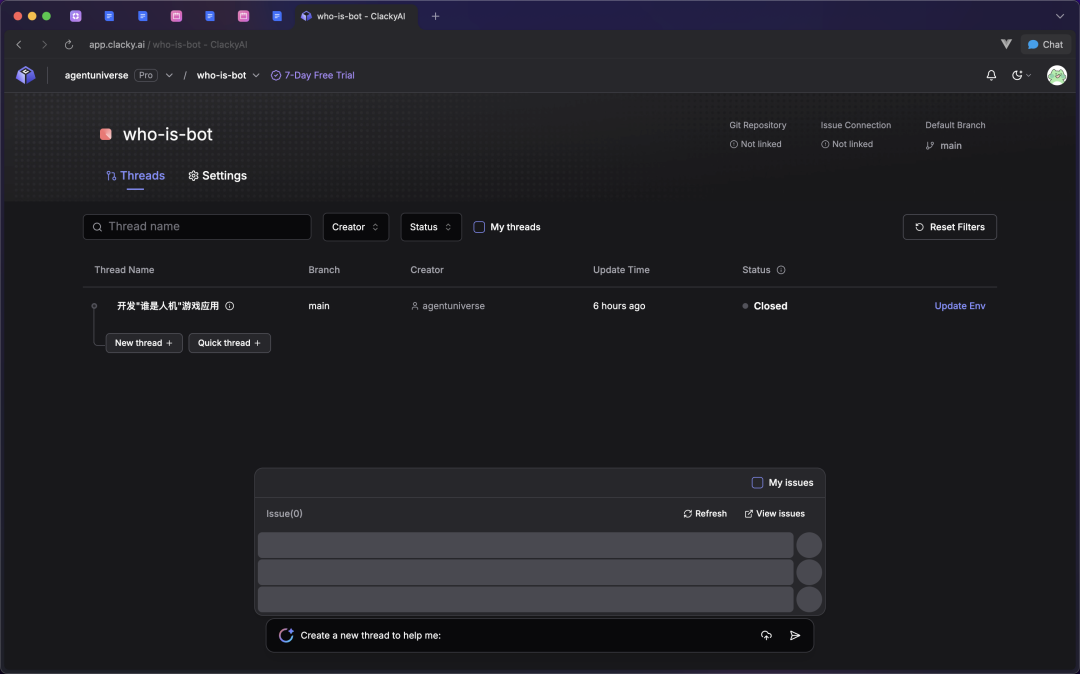Toggle the dark mode theme switcher
This screenshot has width=1080, height=674.
[x=1021, y=75]
